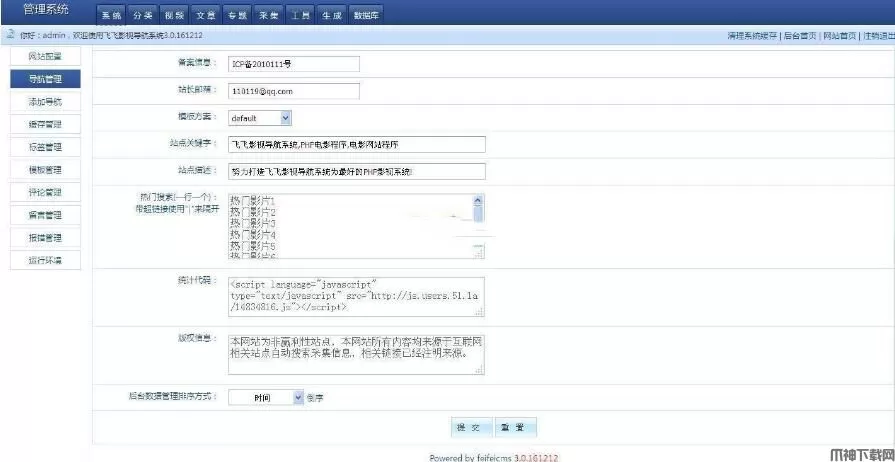This screenshot has width=895, height=462.
Task: Click the hot search textarea scrollbar thumb
Action: (478, 213)
